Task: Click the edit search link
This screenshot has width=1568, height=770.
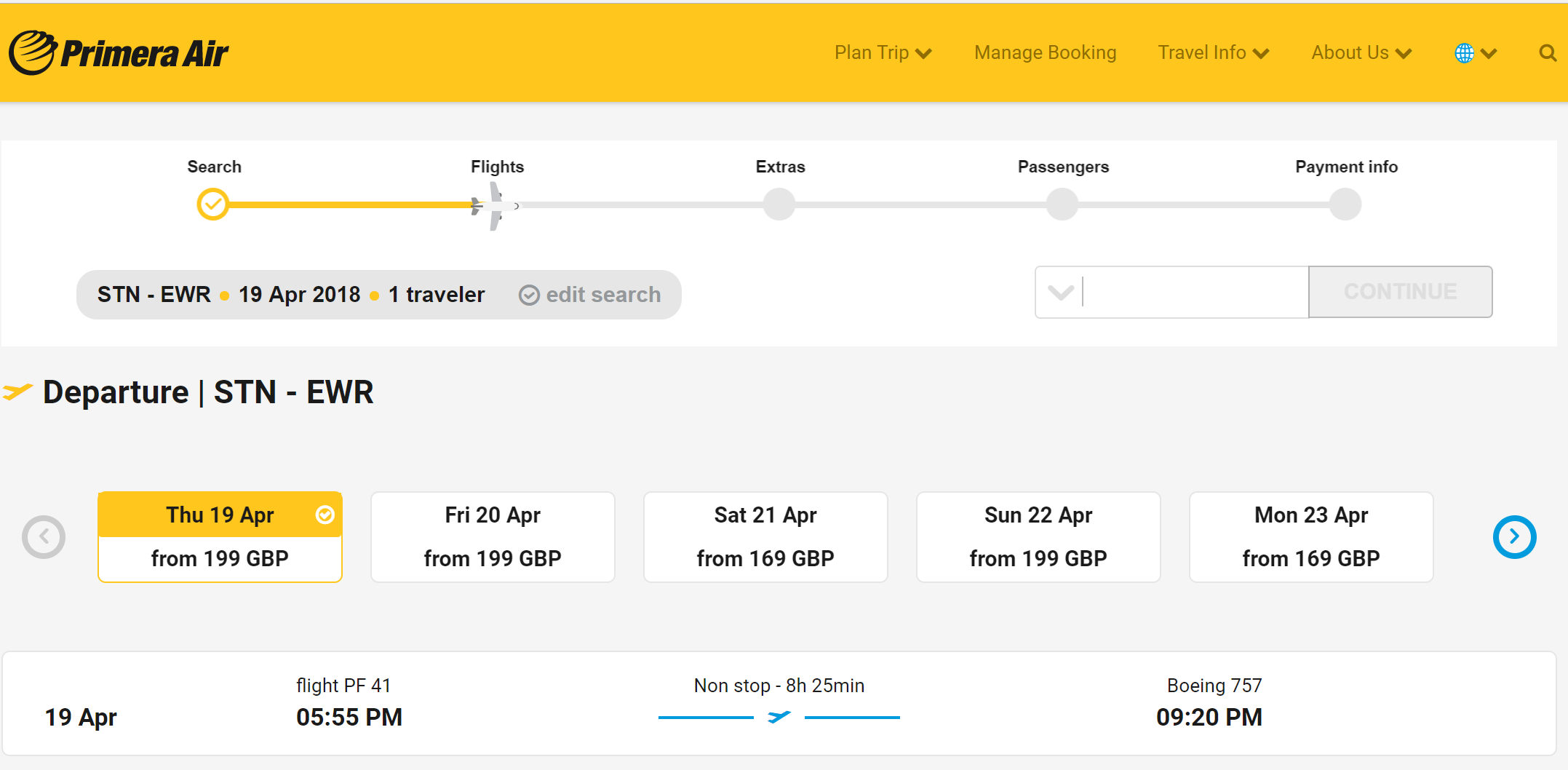Action: point(589,295)
